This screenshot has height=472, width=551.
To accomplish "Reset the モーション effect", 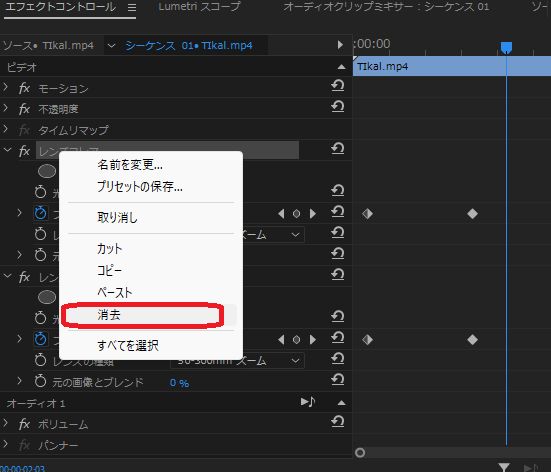I will coord(338,86).
